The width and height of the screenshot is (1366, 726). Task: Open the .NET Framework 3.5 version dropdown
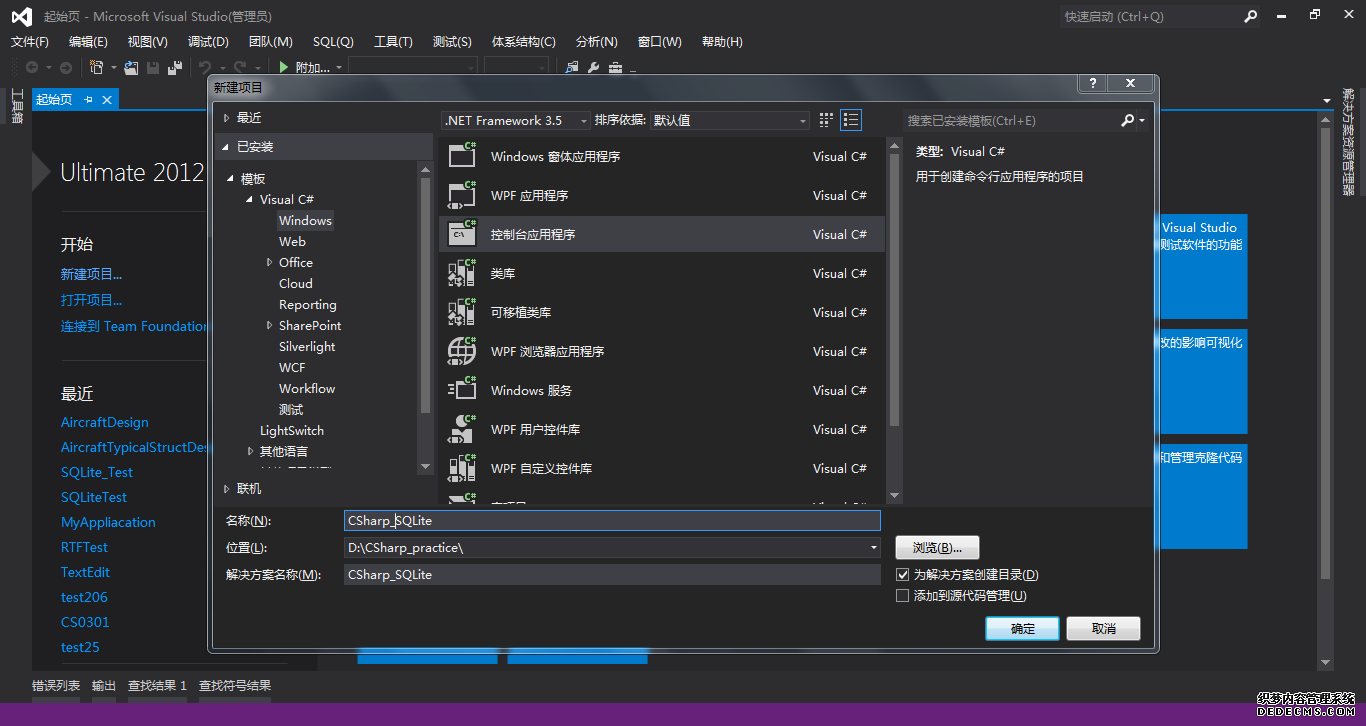point(516,120)
